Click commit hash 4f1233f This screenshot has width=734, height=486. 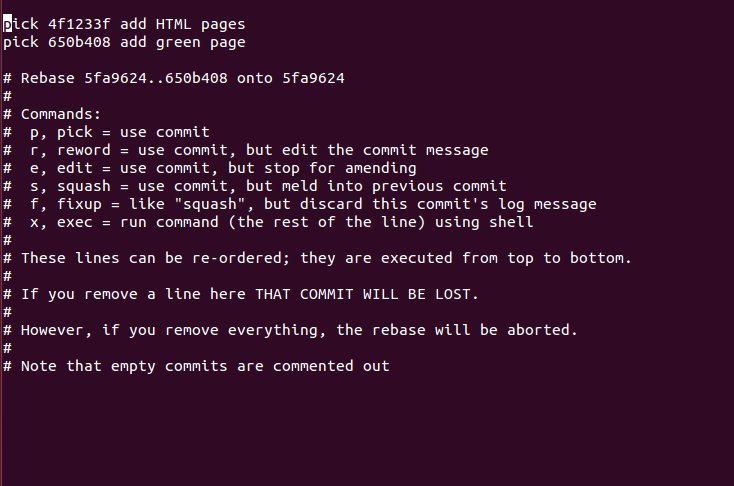79,24
